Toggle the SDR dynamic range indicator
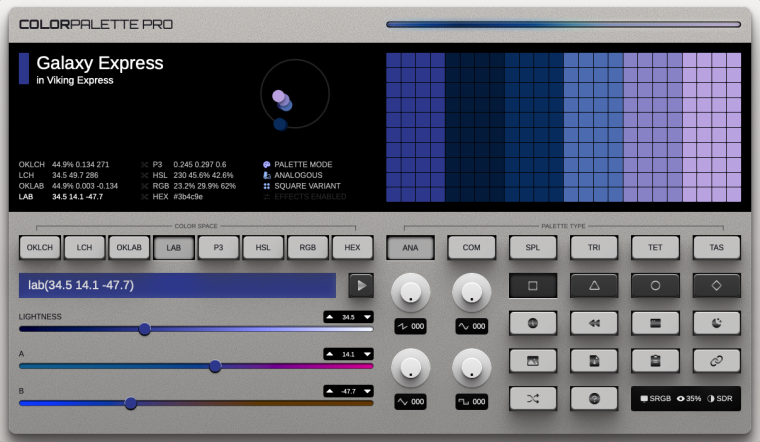Image resolution: width=760 pixels, height=442 pixels. 721,399
